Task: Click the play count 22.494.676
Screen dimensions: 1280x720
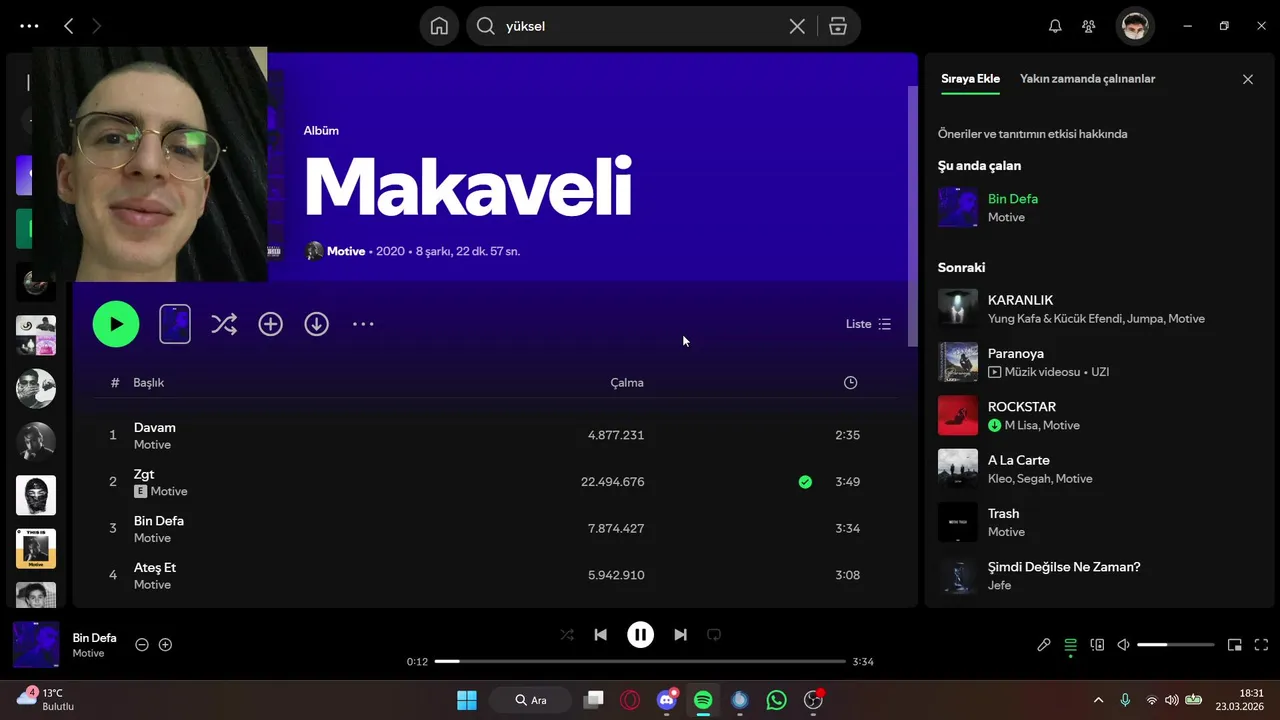Action: pyautogui.click(x=612, y=482)
